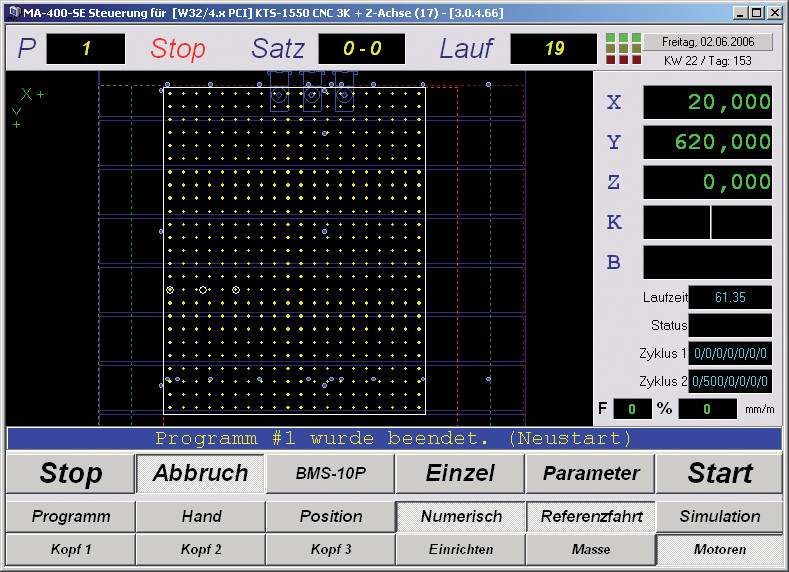789x572 pixels.
Task: Open the Programm mode
Action: coord(70,516)
